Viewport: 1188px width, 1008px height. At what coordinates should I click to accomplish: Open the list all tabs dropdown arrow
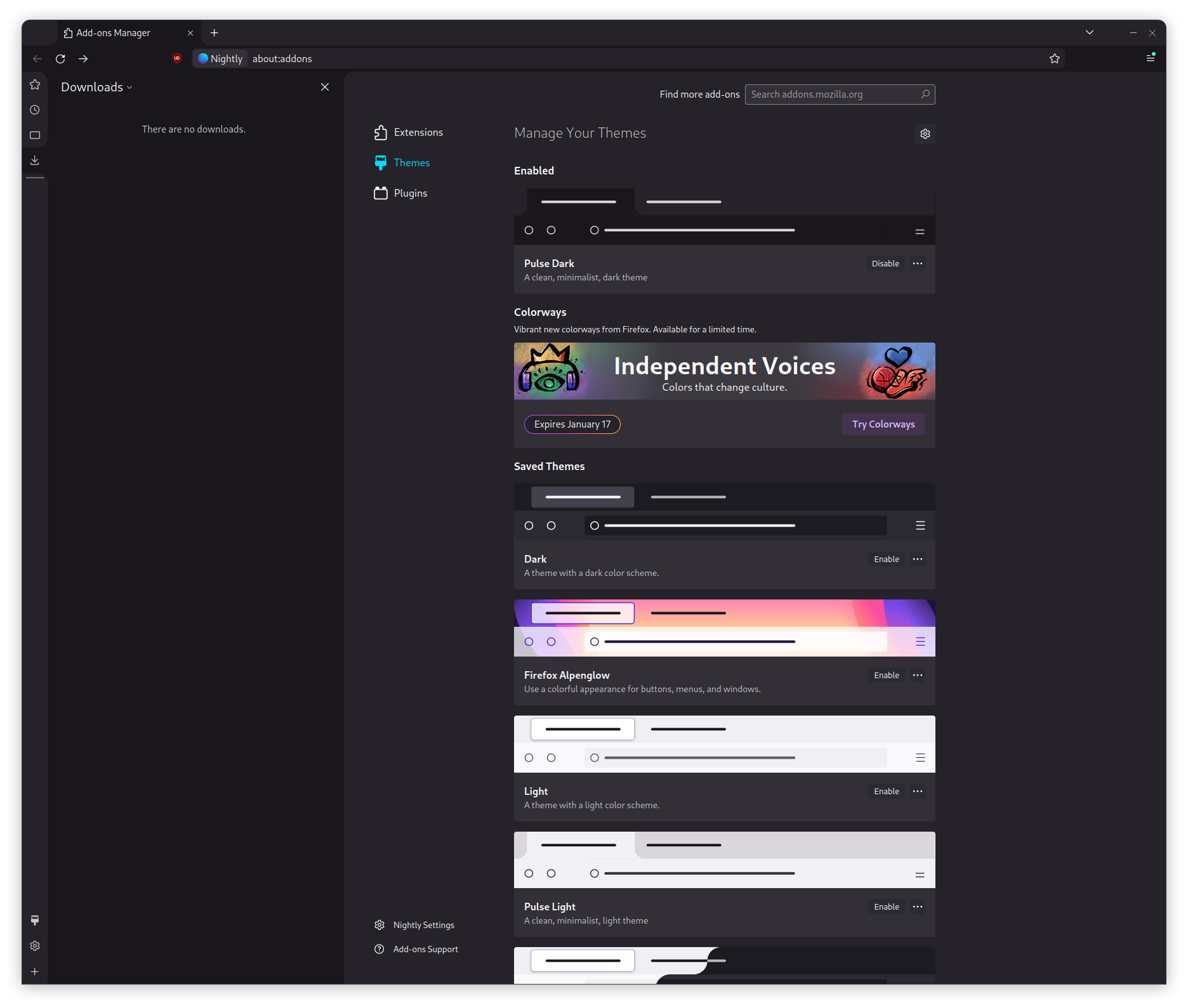click(x=1090, y=32)
